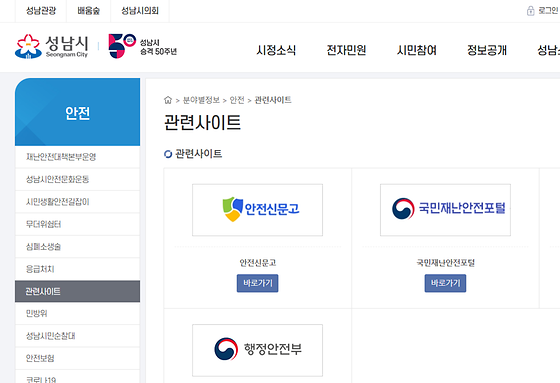Image resolution: width=560 pixels, height=383 pixels.
Task: Open the 시정소식 main menu
Action: (276, 50)
